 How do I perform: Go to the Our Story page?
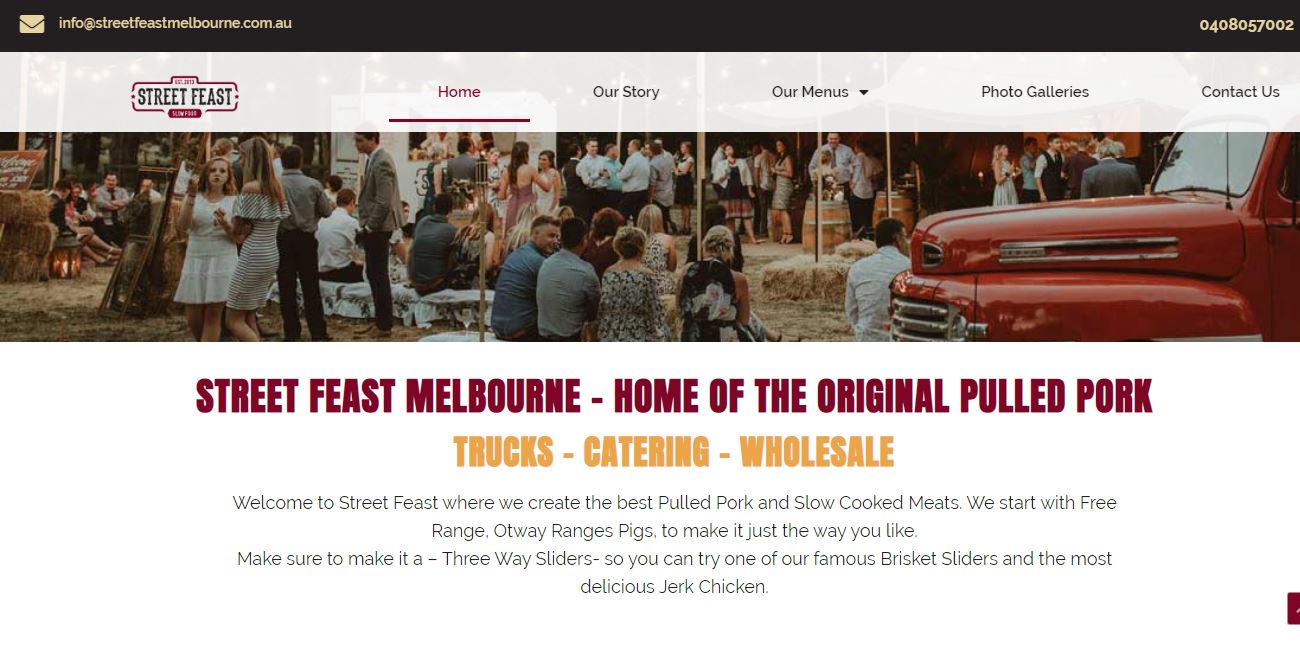click(x=626, y=92)
